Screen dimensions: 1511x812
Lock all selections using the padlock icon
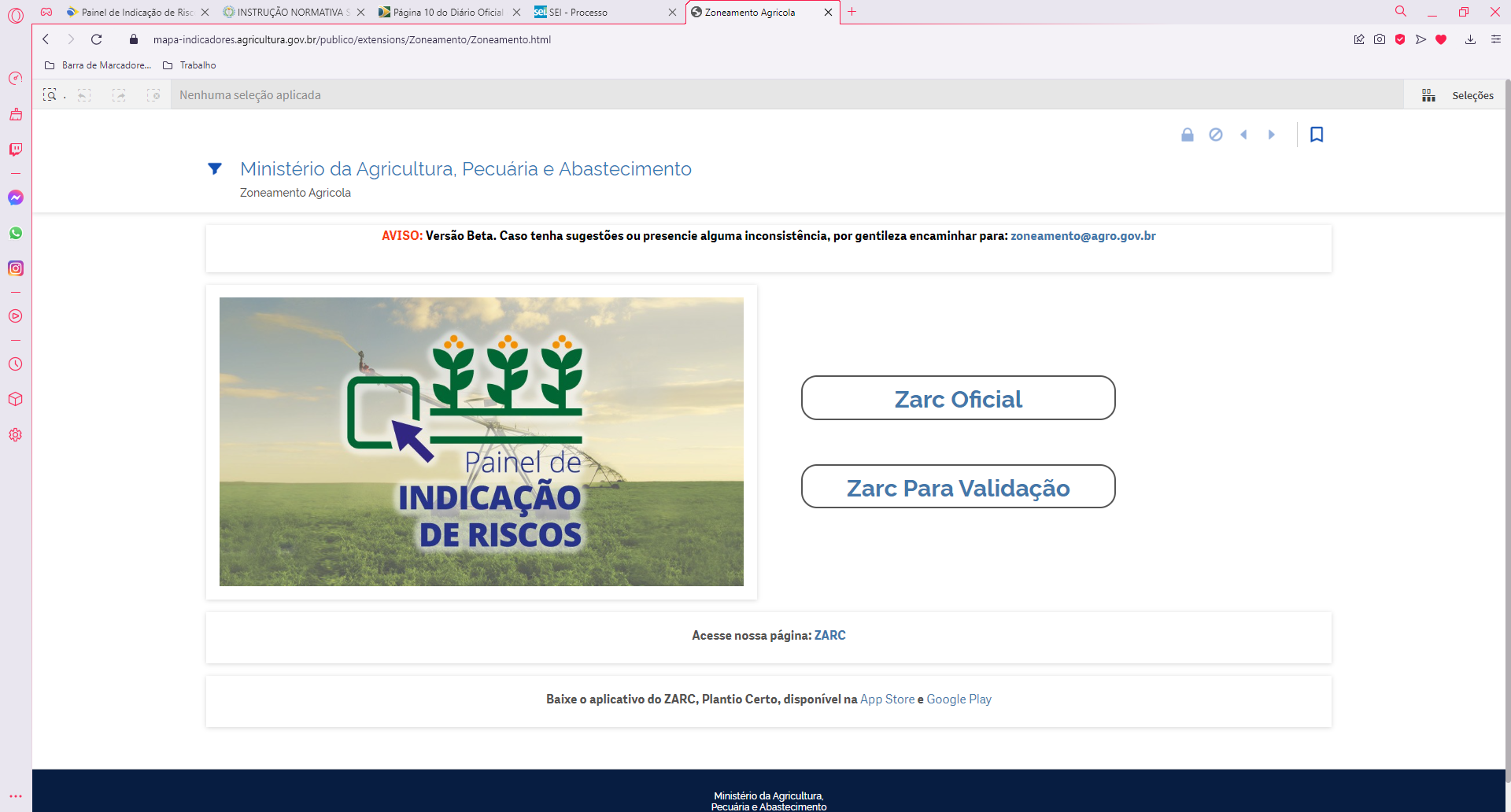(1188, 135)
